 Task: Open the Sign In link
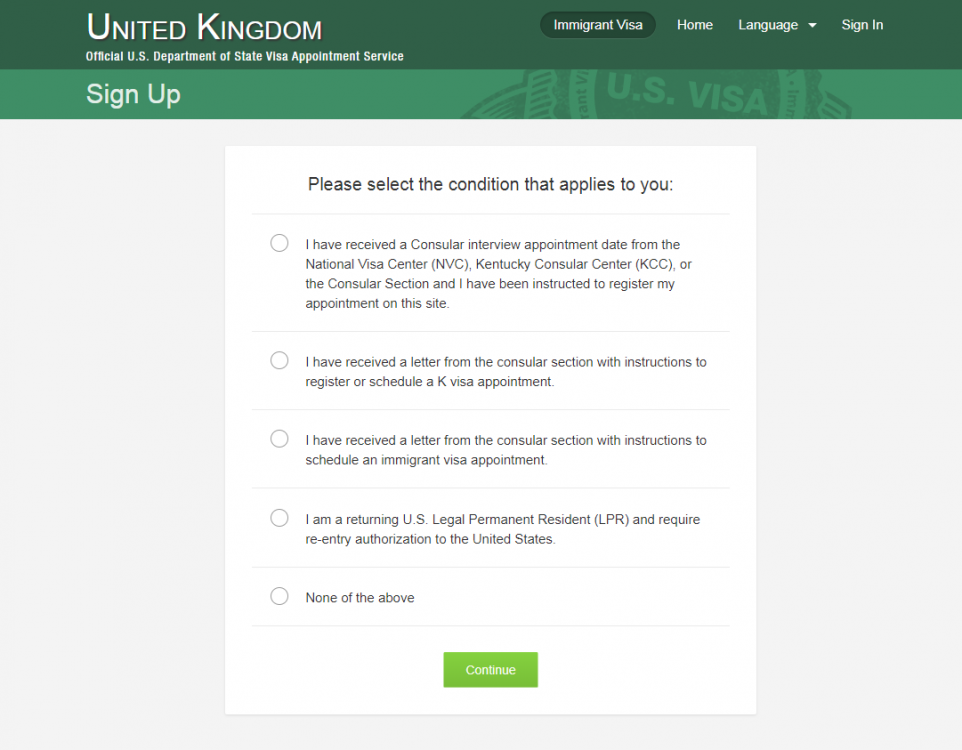pyautogui.click(x=862, y=25)
